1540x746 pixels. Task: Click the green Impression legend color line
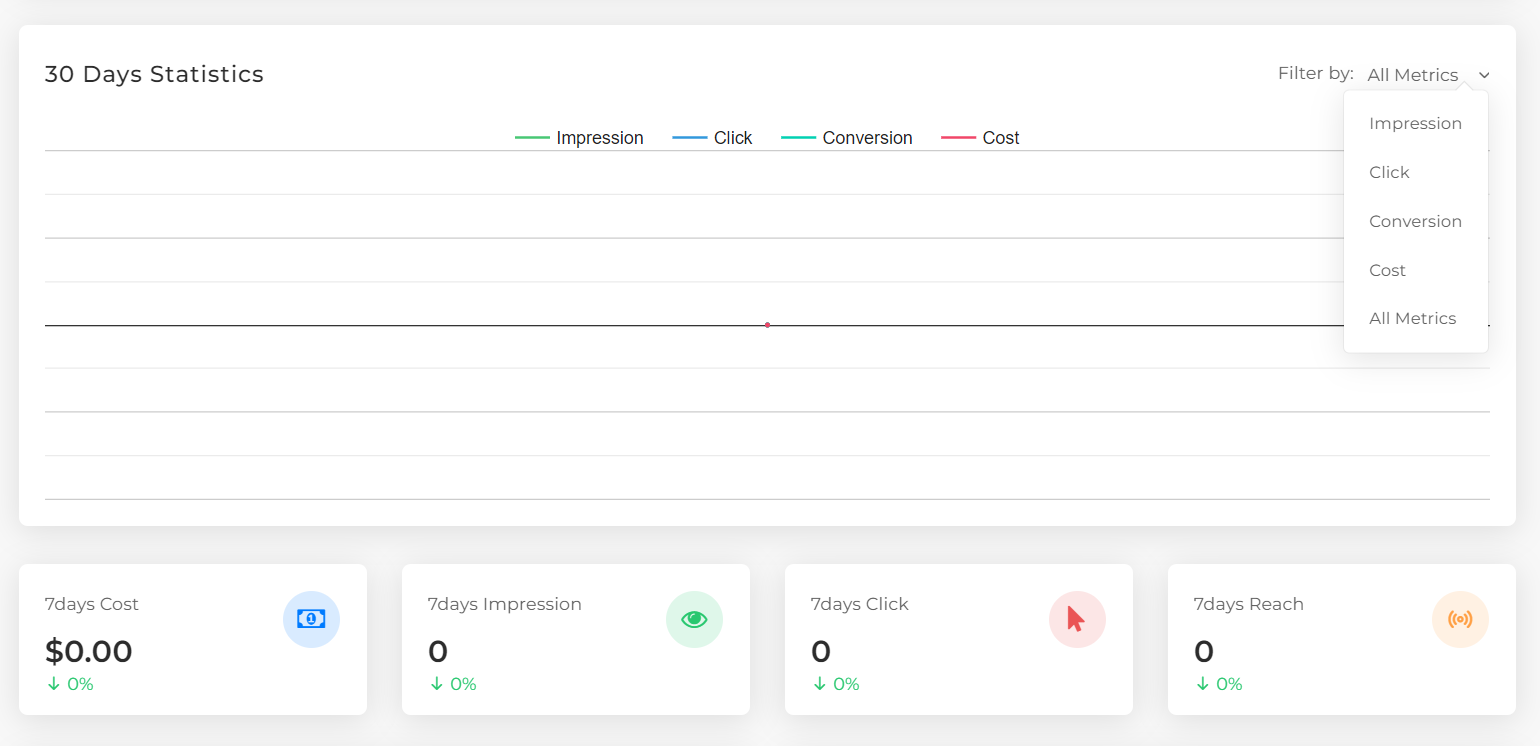532,138
